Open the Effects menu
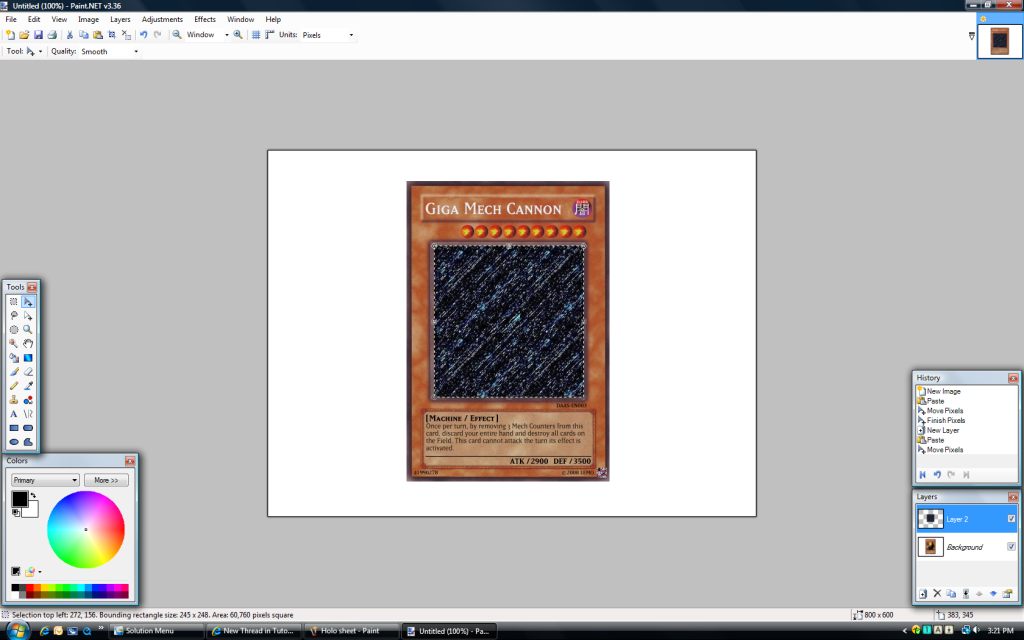Screen dimensions: 1024x640 (x=205, y=19)
